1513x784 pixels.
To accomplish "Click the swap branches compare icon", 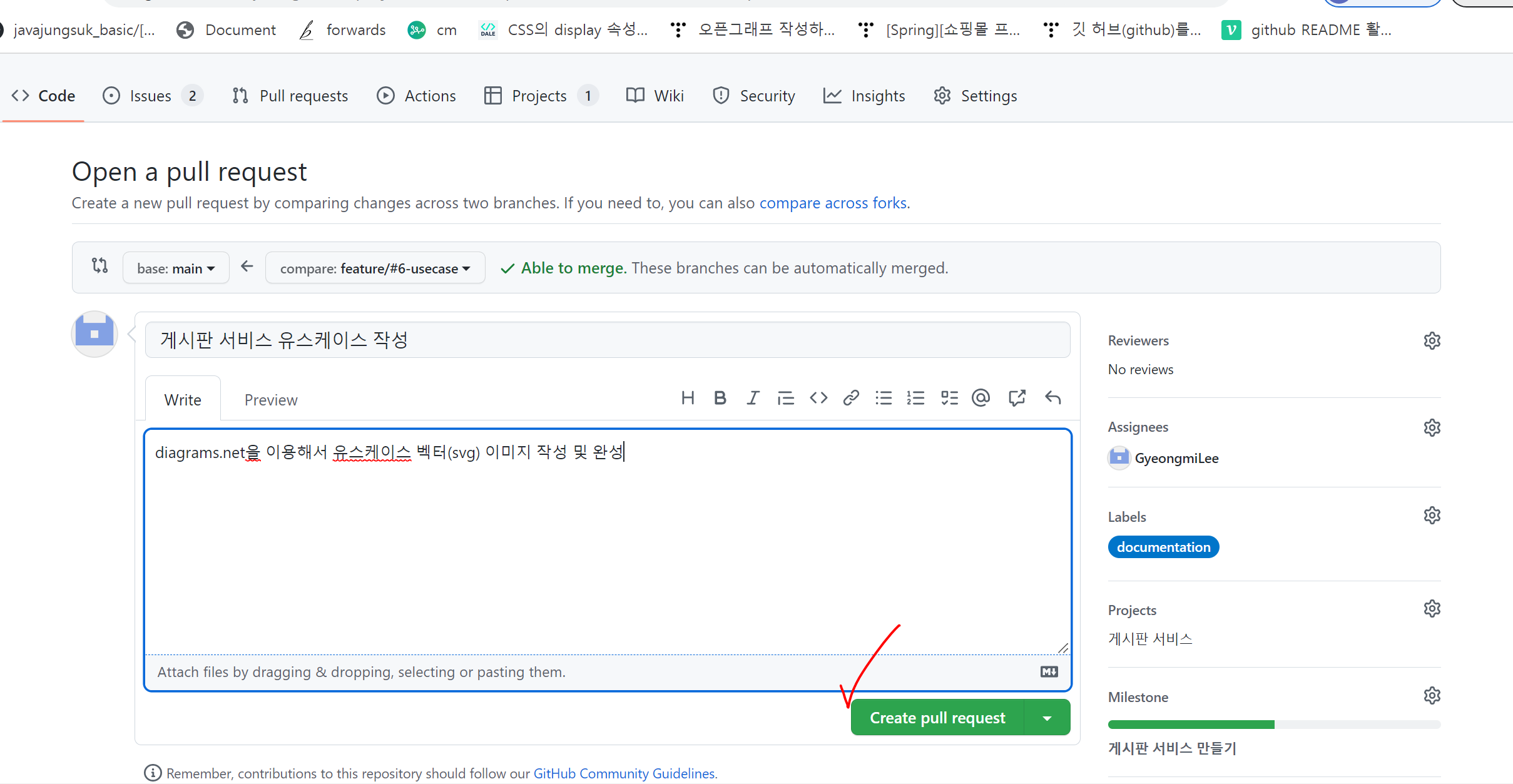I will tap(100, 266).
